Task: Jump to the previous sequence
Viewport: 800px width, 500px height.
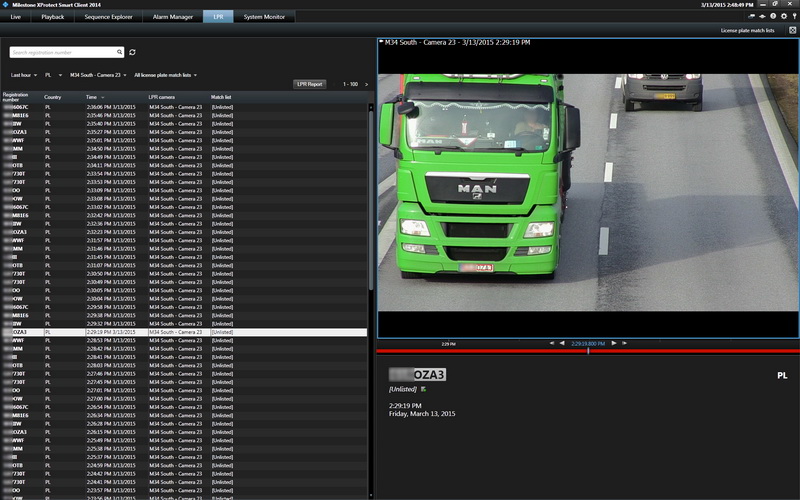Action: [x=552, y=343]
